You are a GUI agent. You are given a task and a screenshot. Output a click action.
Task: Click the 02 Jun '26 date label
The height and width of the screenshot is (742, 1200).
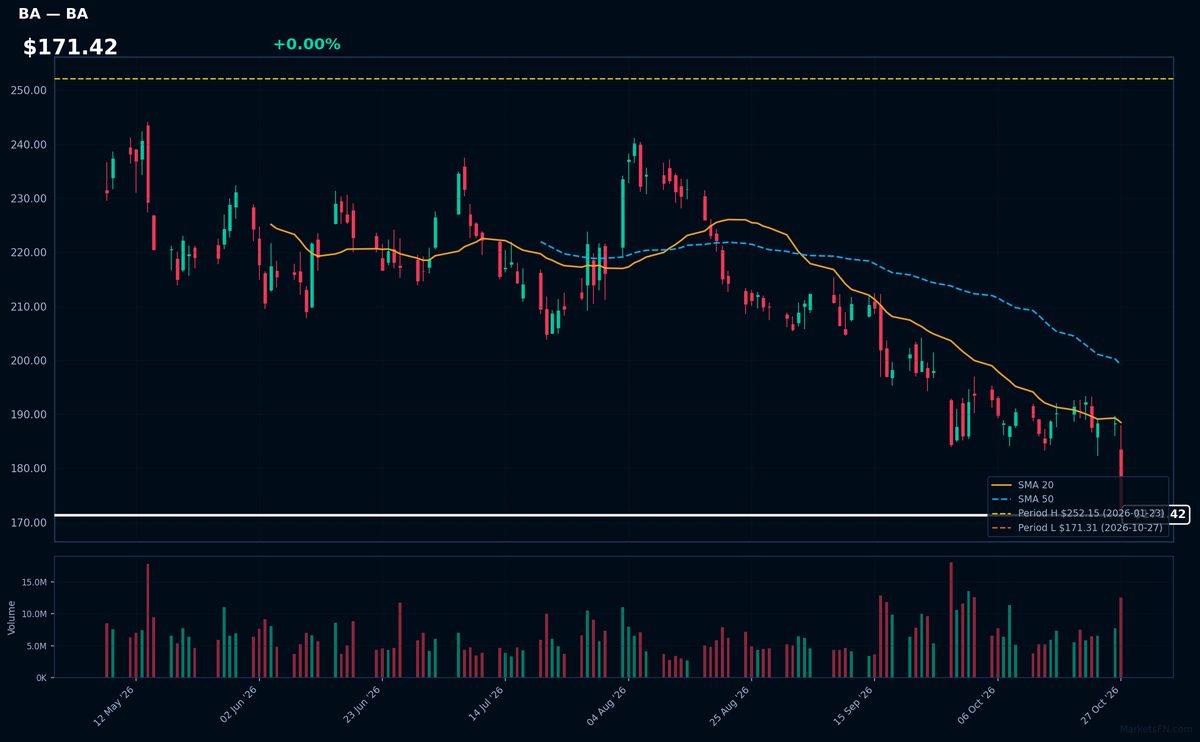tap(238, 706)
